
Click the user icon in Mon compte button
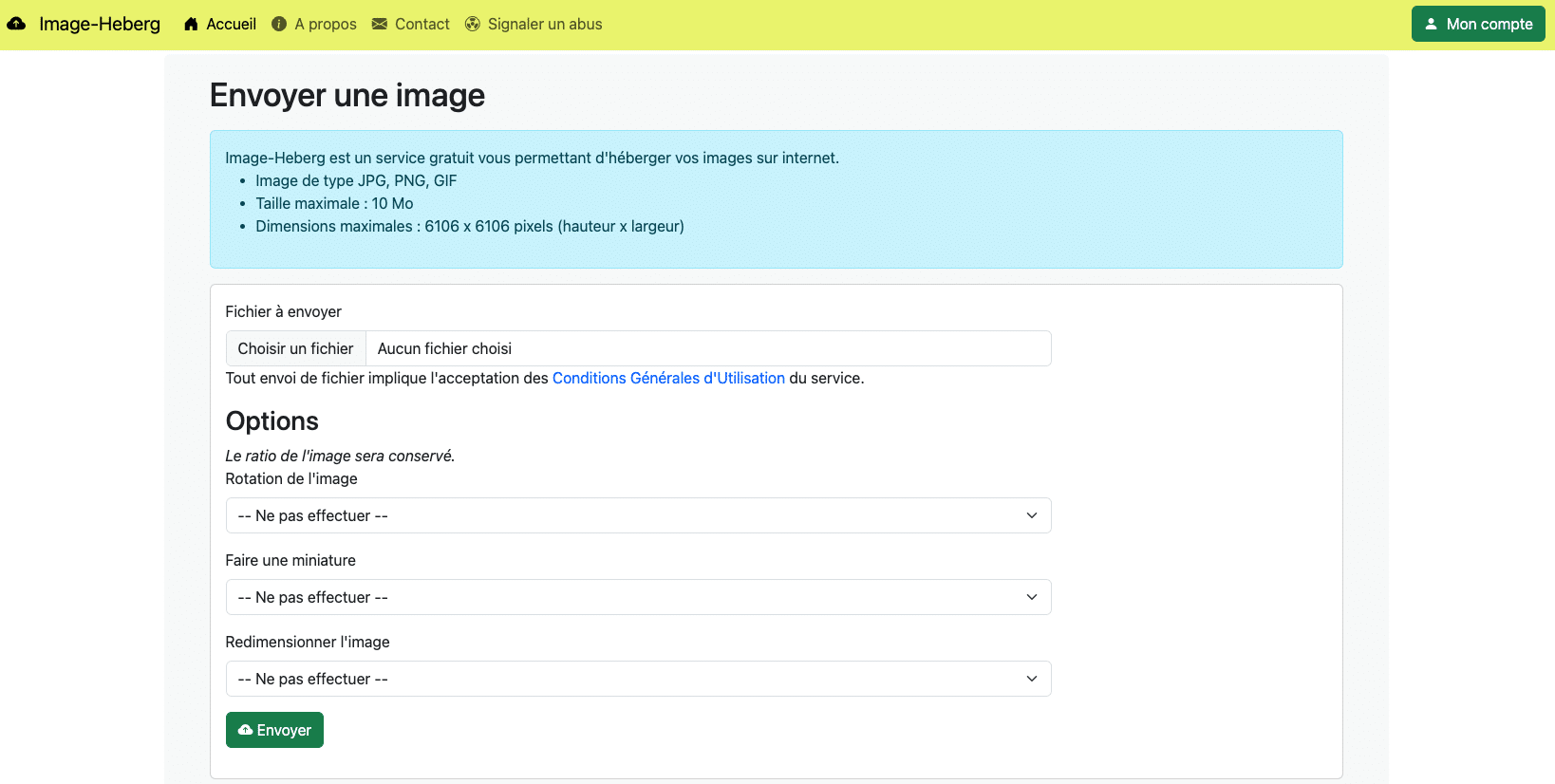pos(1431,24)
